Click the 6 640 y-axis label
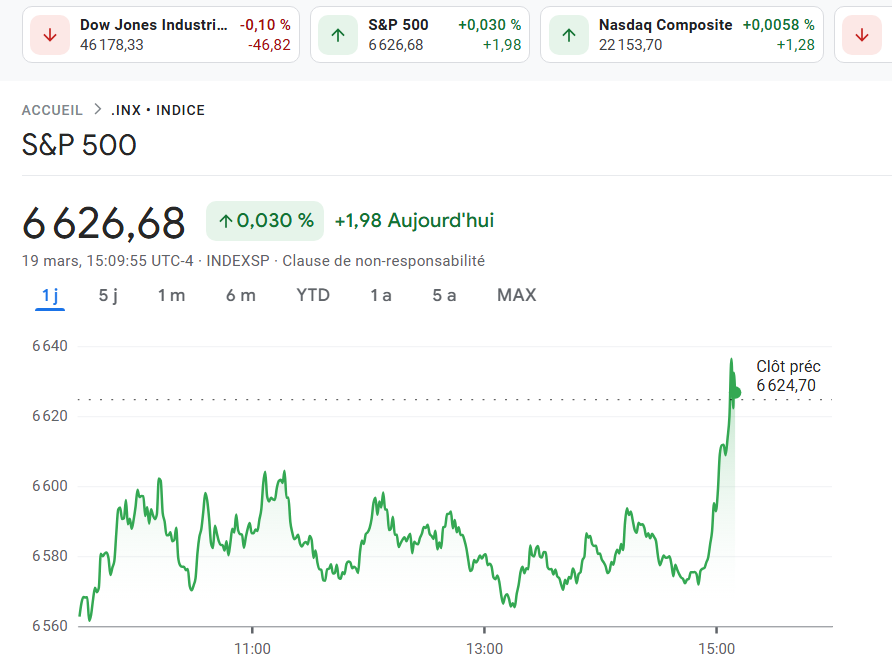 (x=49, y=346)
